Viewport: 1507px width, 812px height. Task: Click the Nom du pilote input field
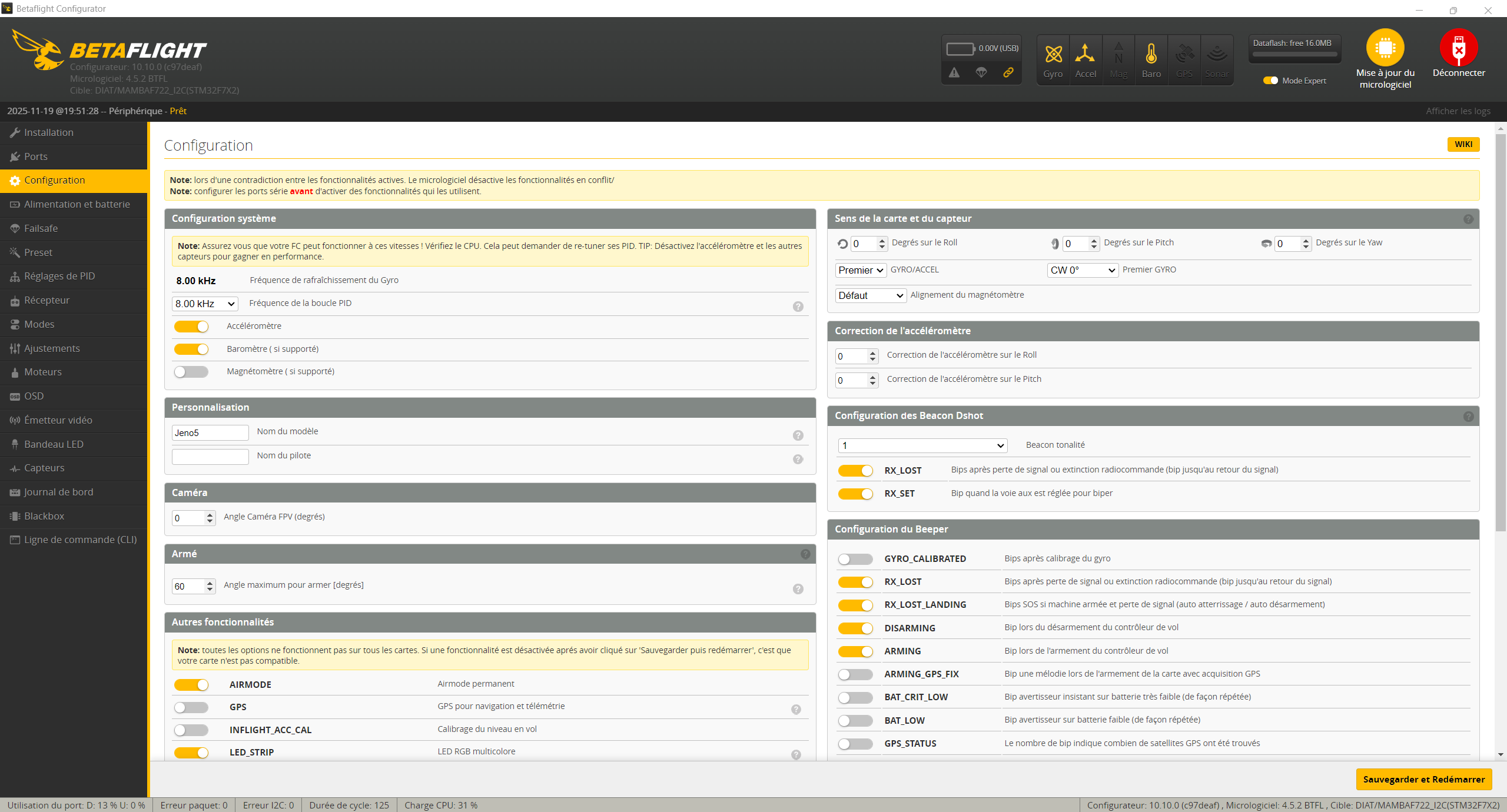point(210,457)
